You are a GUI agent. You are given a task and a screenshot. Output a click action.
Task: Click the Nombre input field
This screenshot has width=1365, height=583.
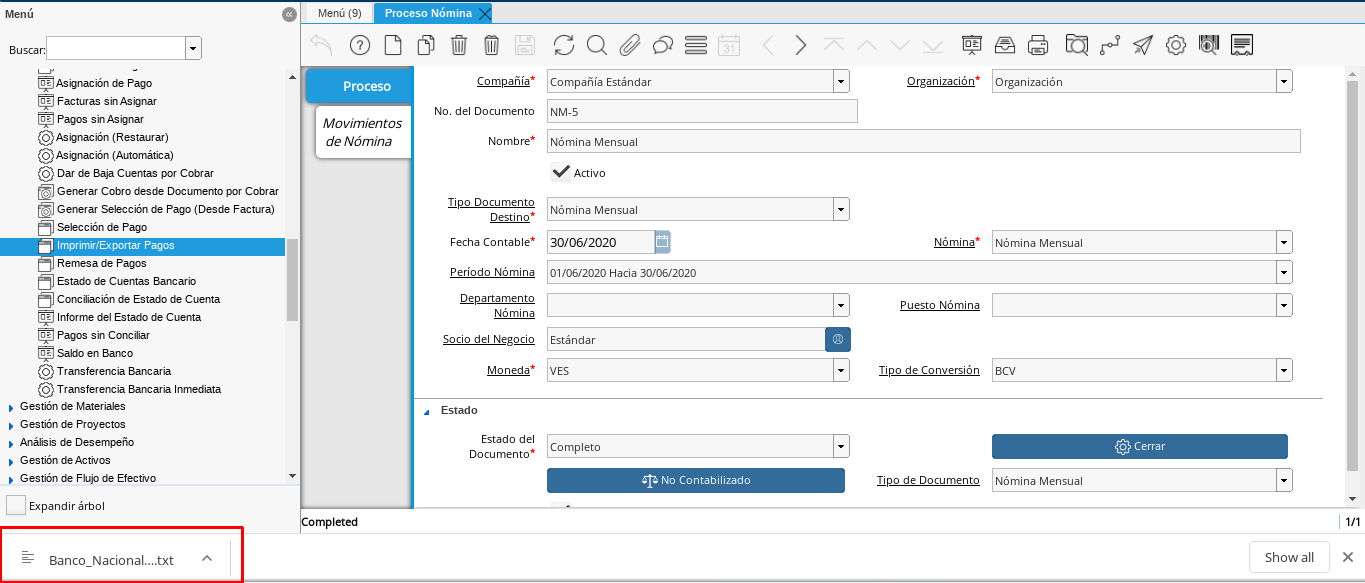click(923, 142)
